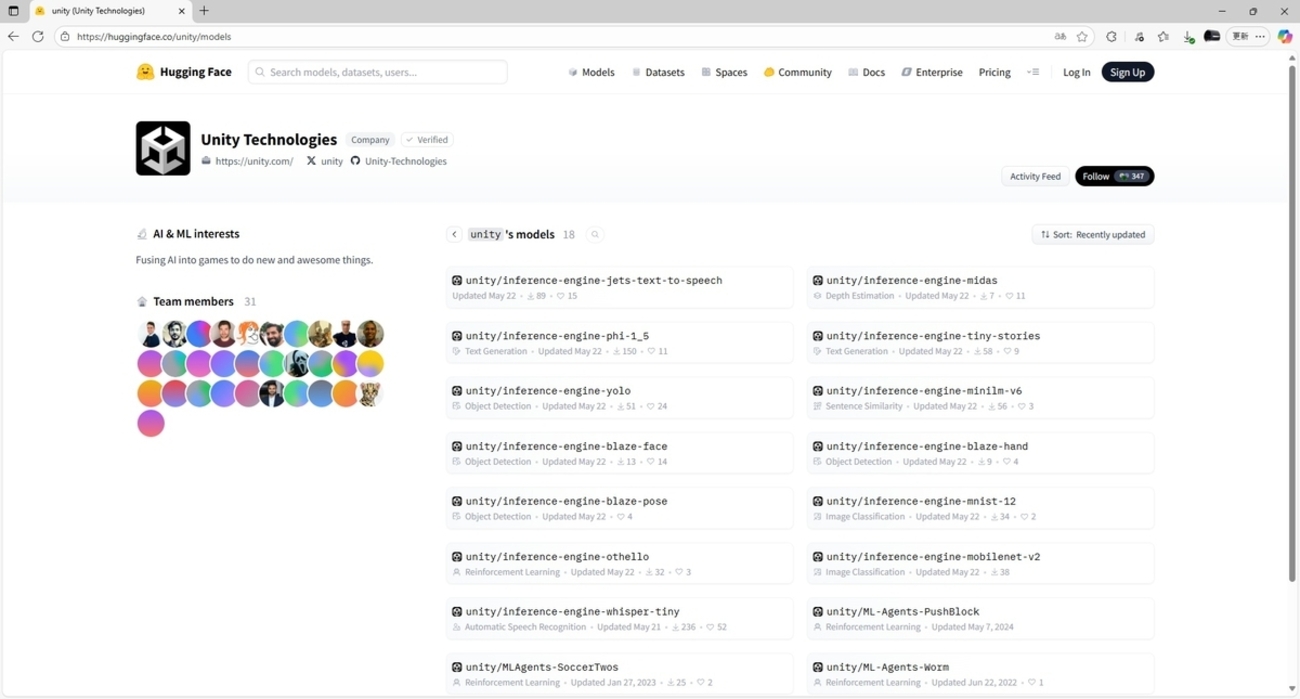This screenshot has height=699, width=1300.
Task: Open the translate page icon in address bar
Action: [1060, 36]
